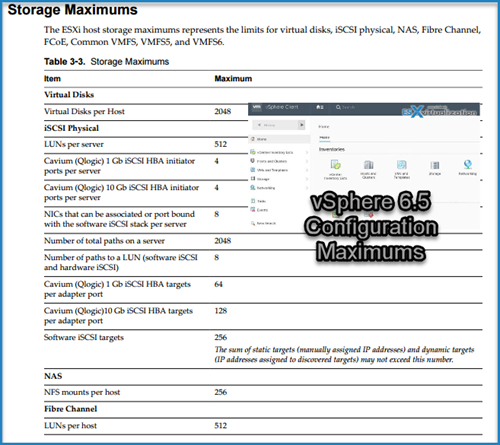
Task: Click 8 value for paths to a LUN
Action: tap(217, 257)
